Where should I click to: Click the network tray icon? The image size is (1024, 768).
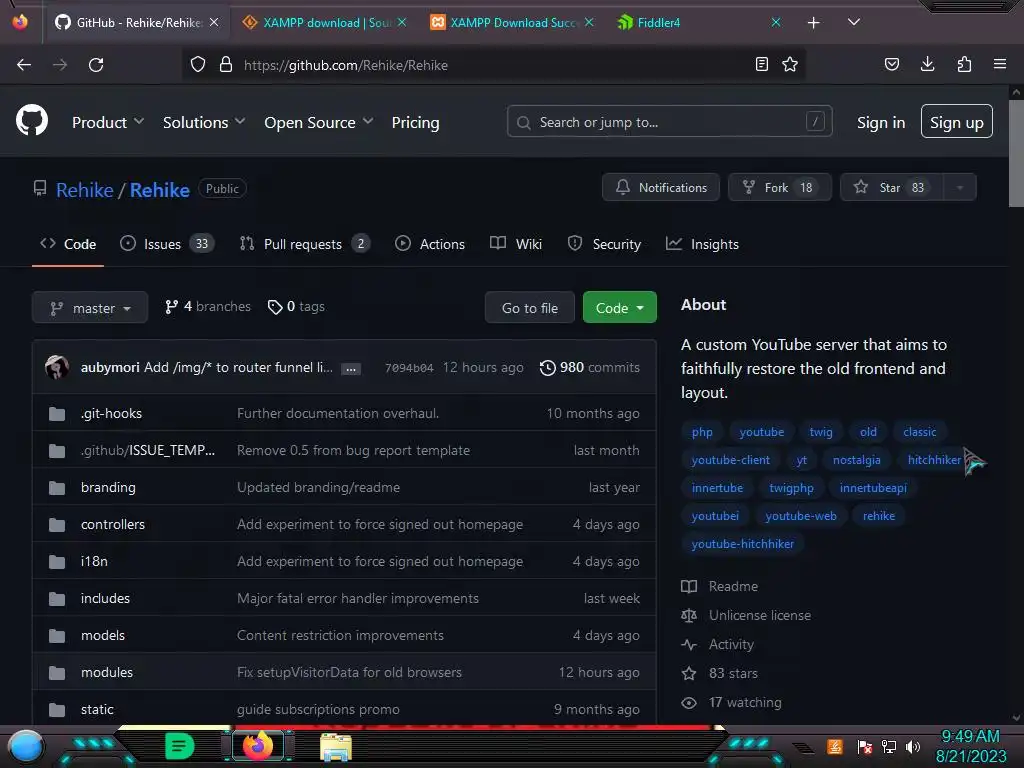click(x=889, y=746)
